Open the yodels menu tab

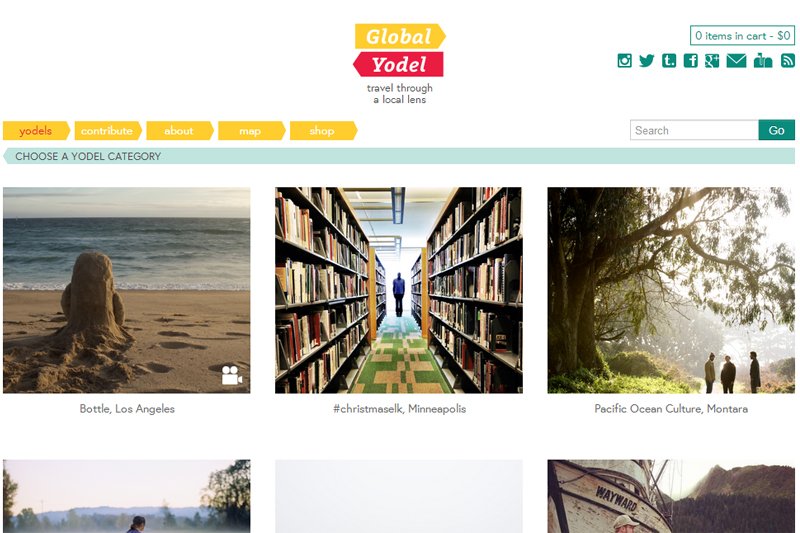pyautogui.click(x=36, y=131)
